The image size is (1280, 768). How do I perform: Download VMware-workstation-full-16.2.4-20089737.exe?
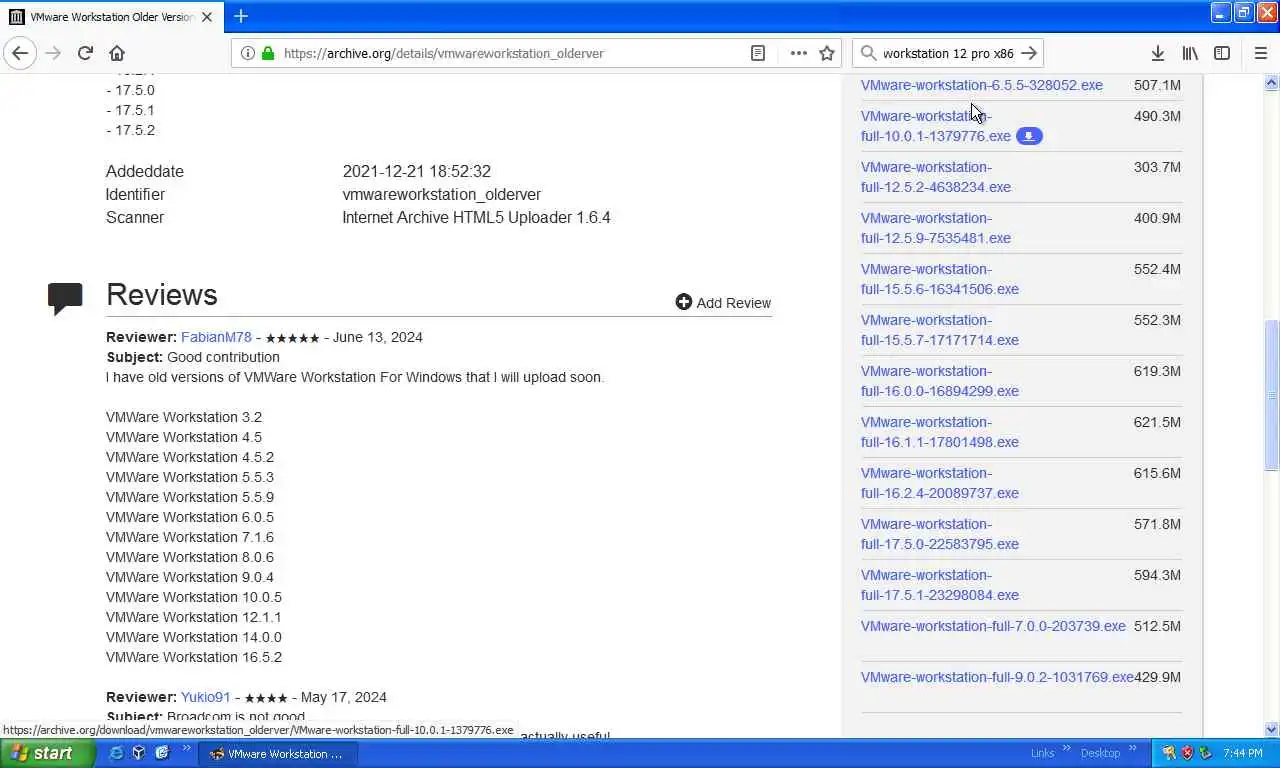coord(940,483)
